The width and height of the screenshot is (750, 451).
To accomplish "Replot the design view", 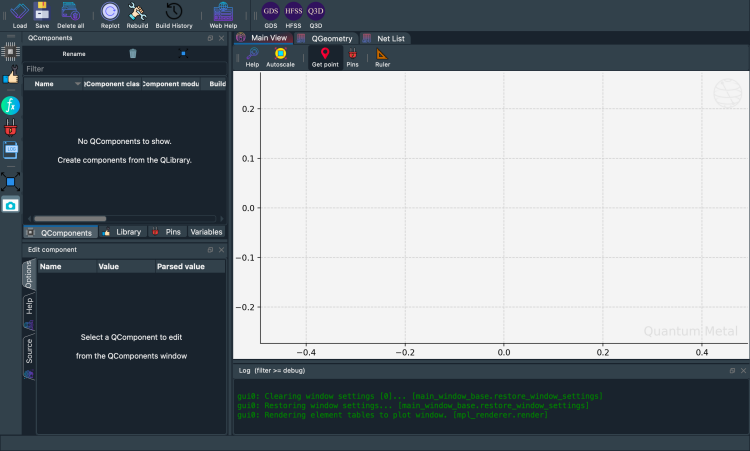I will [110, 15].
